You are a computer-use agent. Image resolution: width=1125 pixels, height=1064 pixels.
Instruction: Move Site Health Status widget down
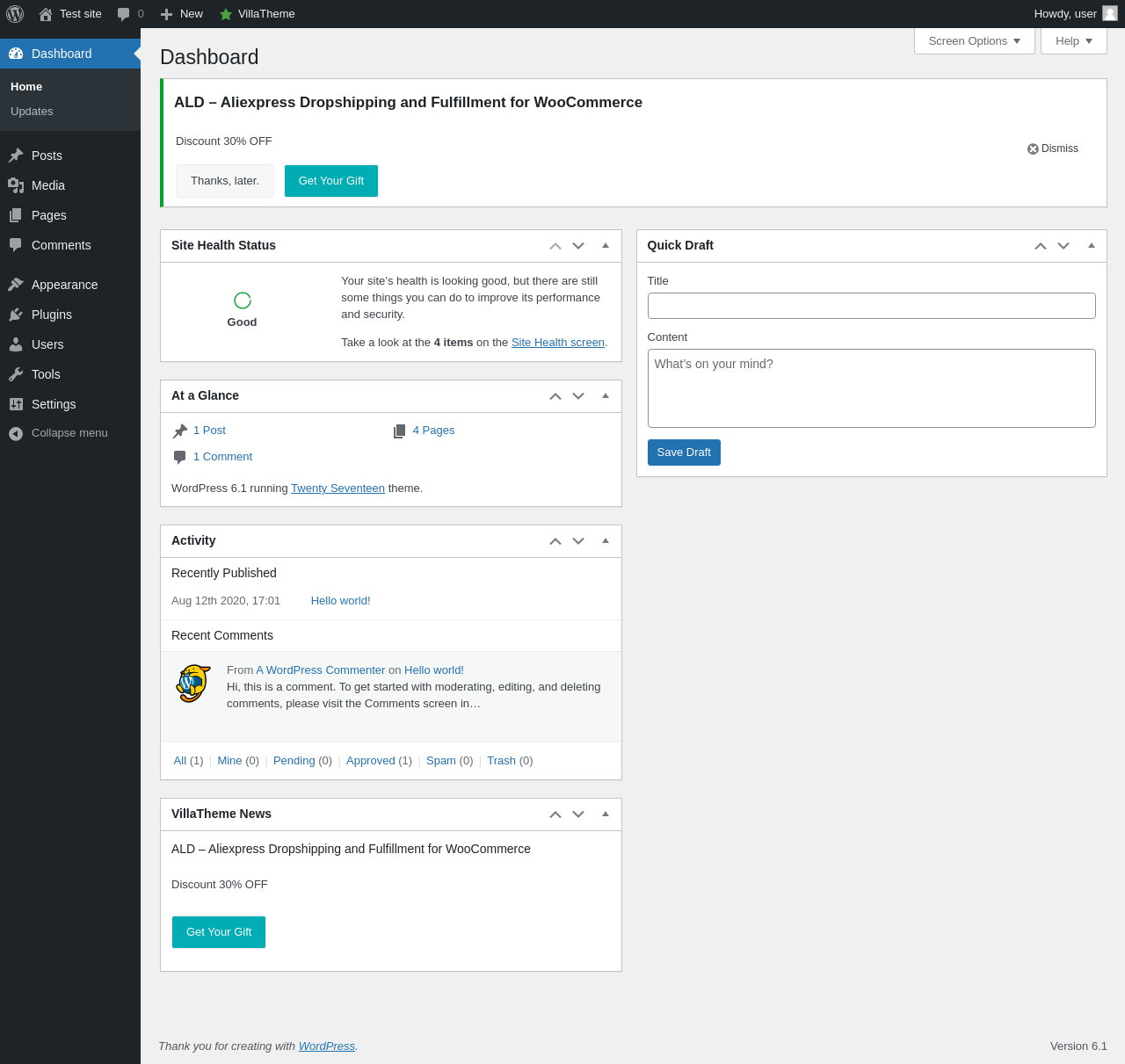(x=578, y=246)
